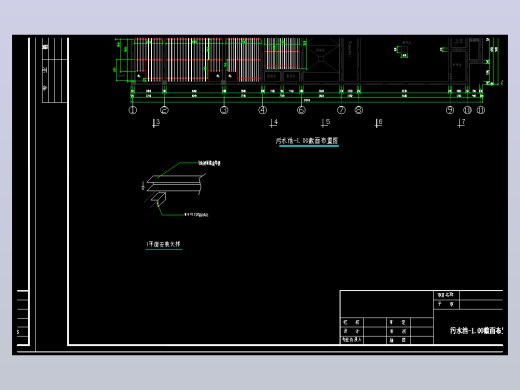The width and height of the screenshot is (520, 390).
Task: Click axis bubble 7
Action: pos(341,110)
